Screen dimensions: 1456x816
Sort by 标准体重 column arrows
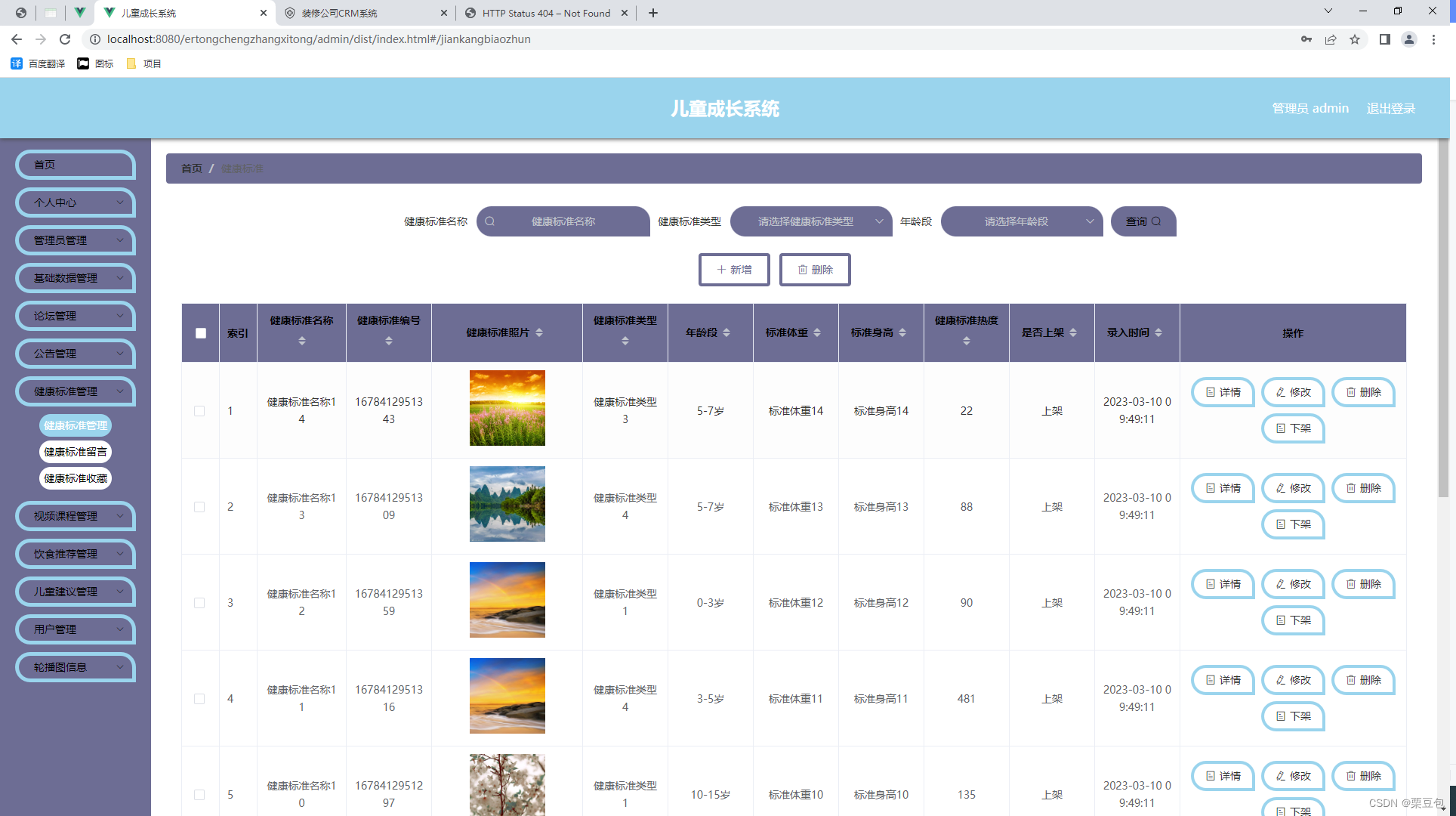(x=817, y=332)
